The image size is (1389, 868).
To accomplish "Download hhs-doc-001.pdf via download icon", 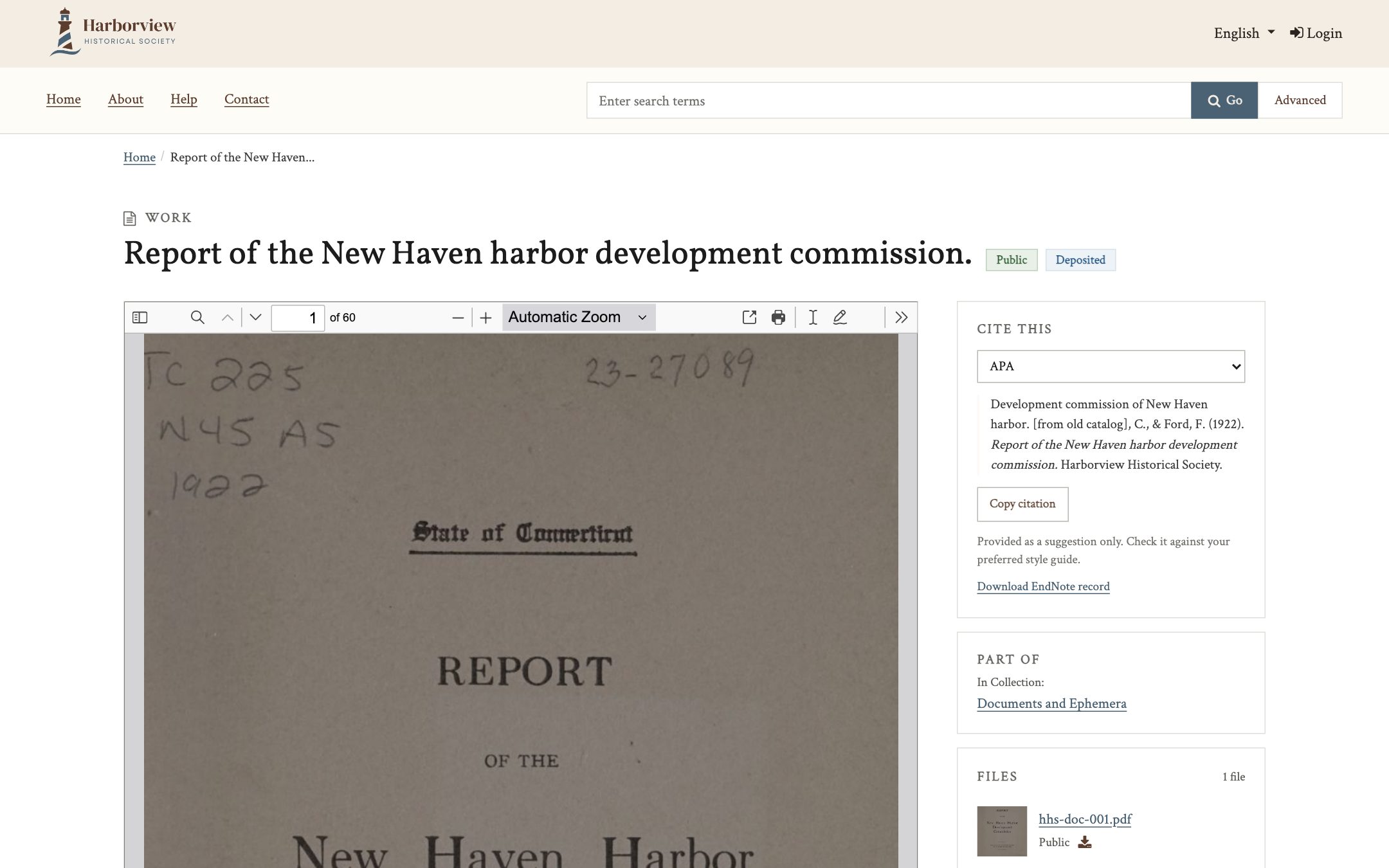I will [x=1085, y=842].
